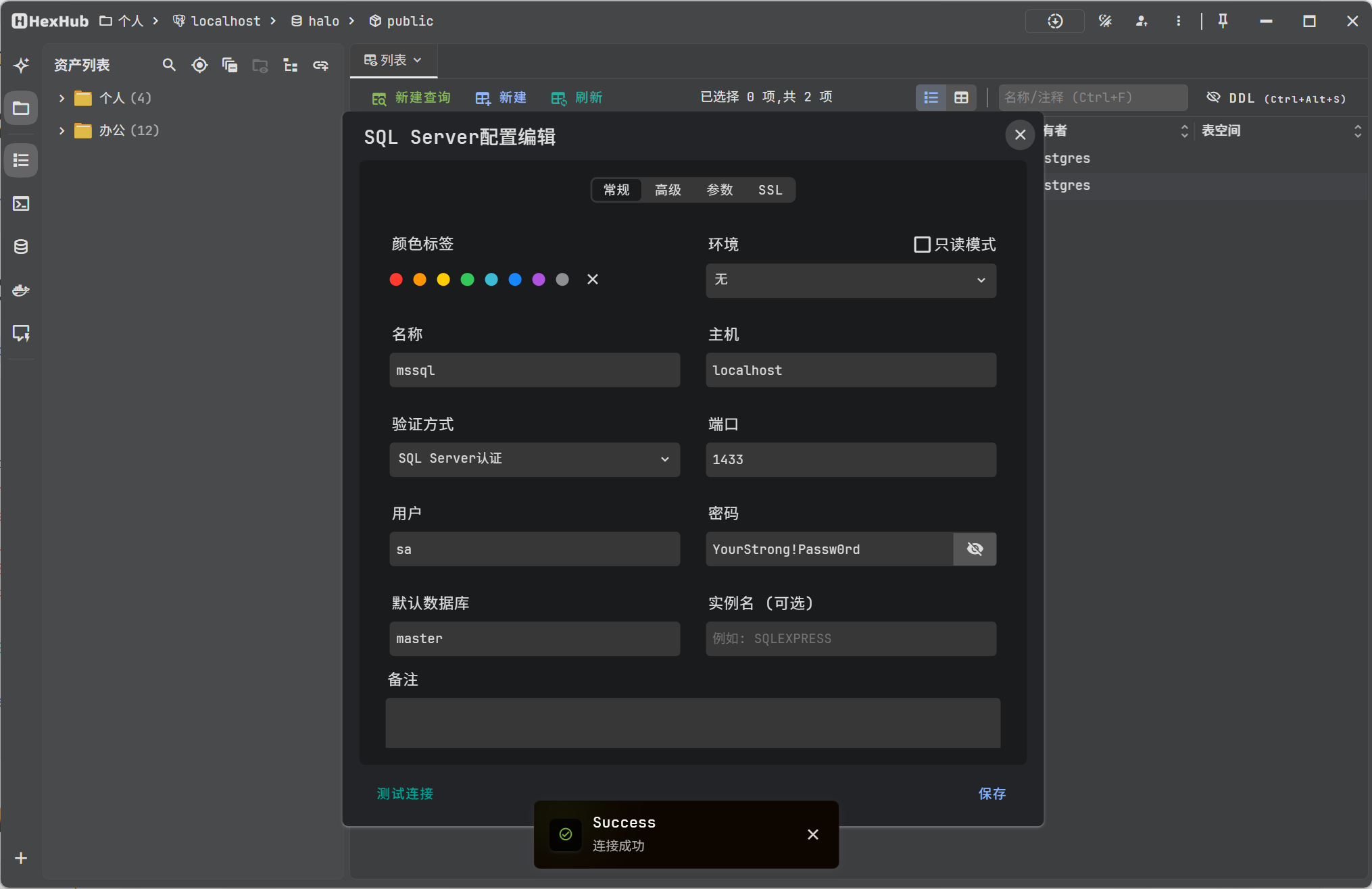Click the 名称 field containing mssql
Screen dimensions: 1372x889
(535, 370)
